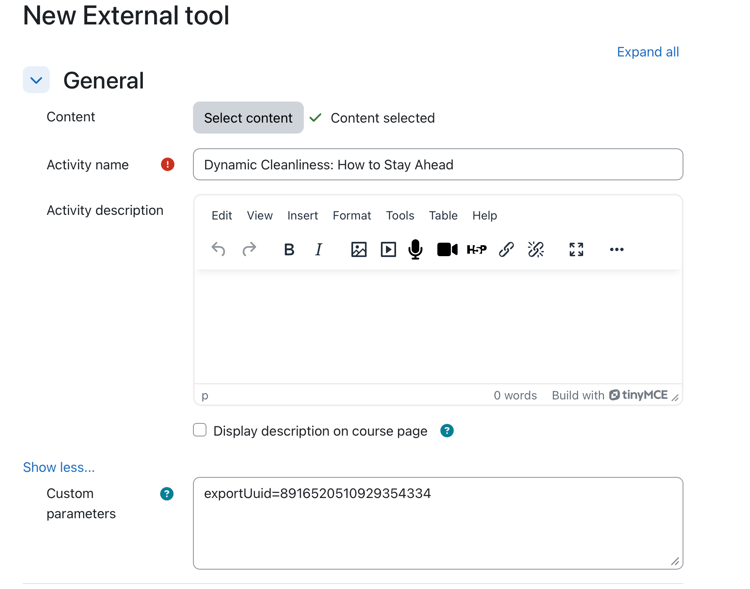
Task: Open the Tools menu
Action: [x=400, y=215]
